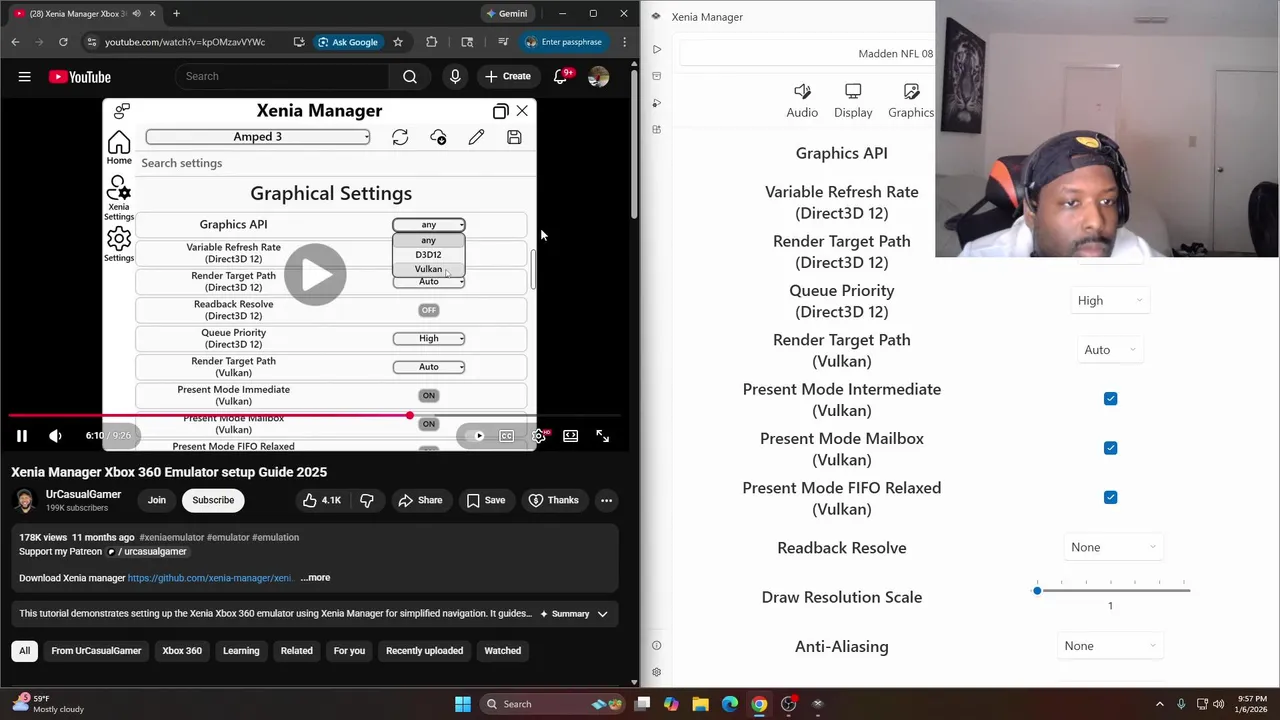Switch YouTube player to theater mode

click(x=570, y=436)
